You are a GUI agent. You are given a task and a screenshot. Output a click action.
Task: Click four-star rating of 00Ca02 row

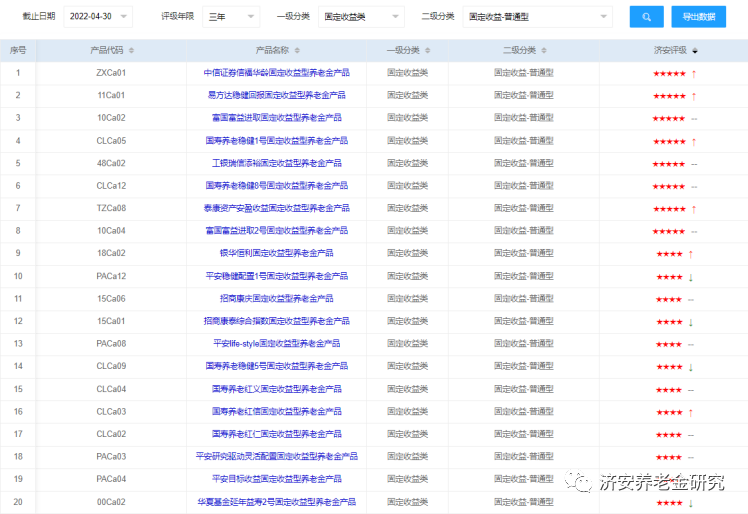click(x=669, y=503)
